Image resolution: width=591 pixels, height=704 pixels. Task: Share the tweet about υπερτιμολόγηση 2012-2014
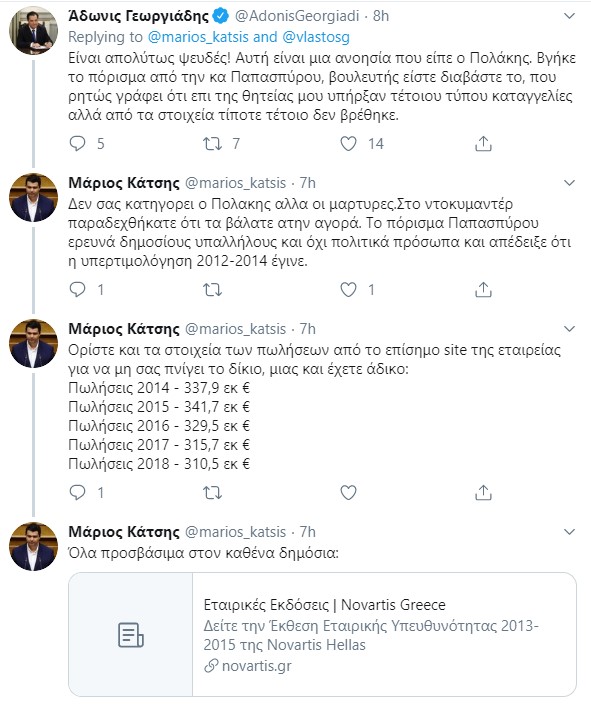[x=483, y=290]
